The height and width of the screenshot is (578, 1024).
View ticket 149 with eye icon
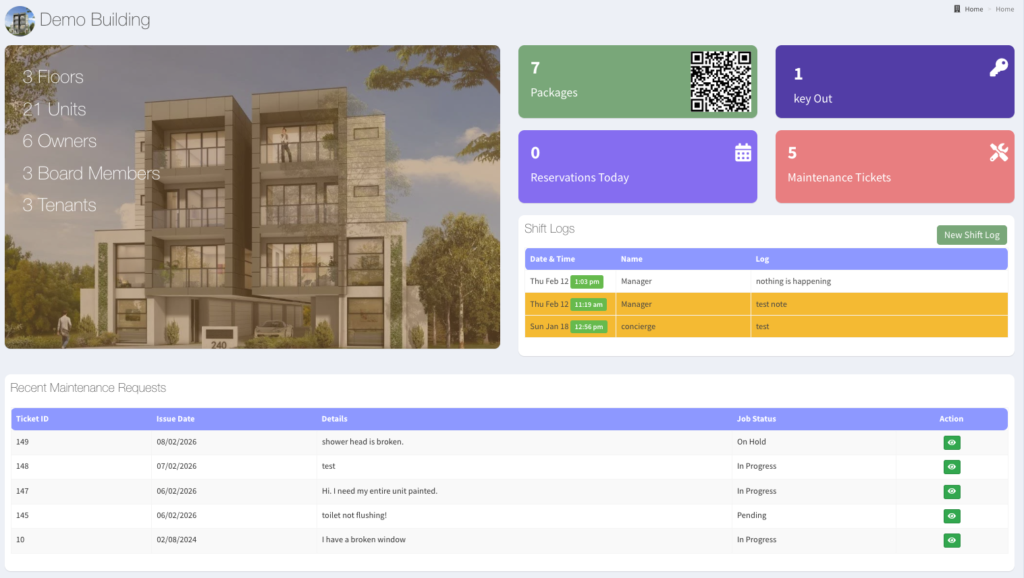pyautogui.click(x=951, y=442)
